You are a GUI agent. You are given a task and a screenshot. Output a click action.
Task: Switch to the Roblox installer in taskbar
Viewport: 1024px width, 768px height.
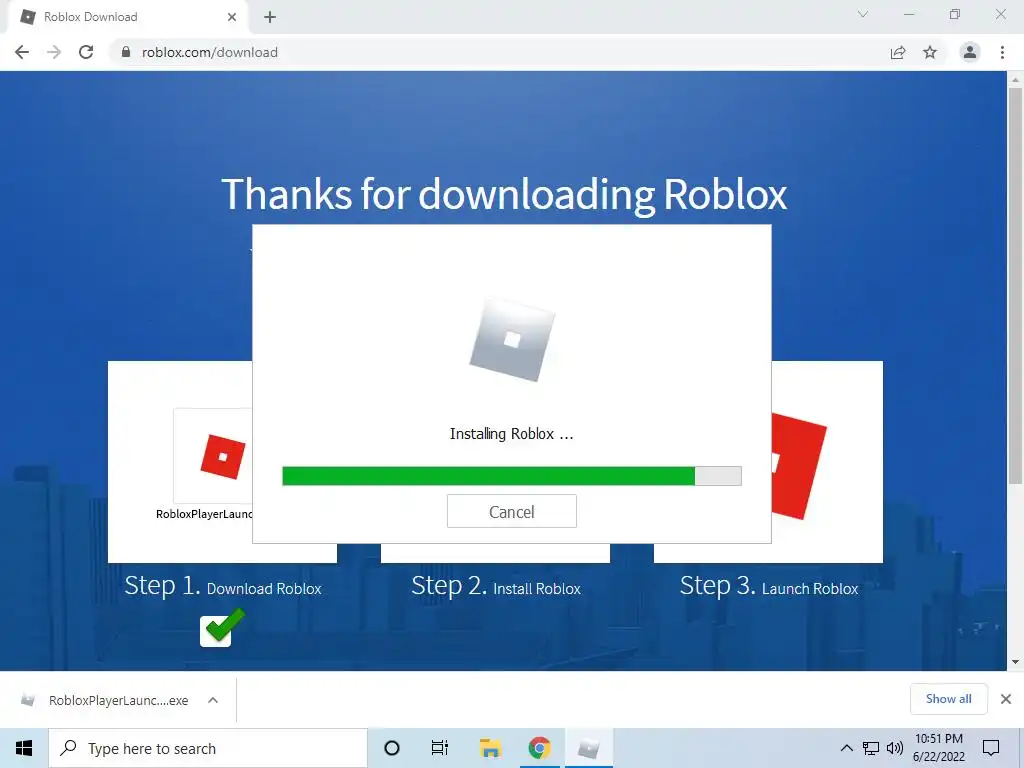point(588,748)
